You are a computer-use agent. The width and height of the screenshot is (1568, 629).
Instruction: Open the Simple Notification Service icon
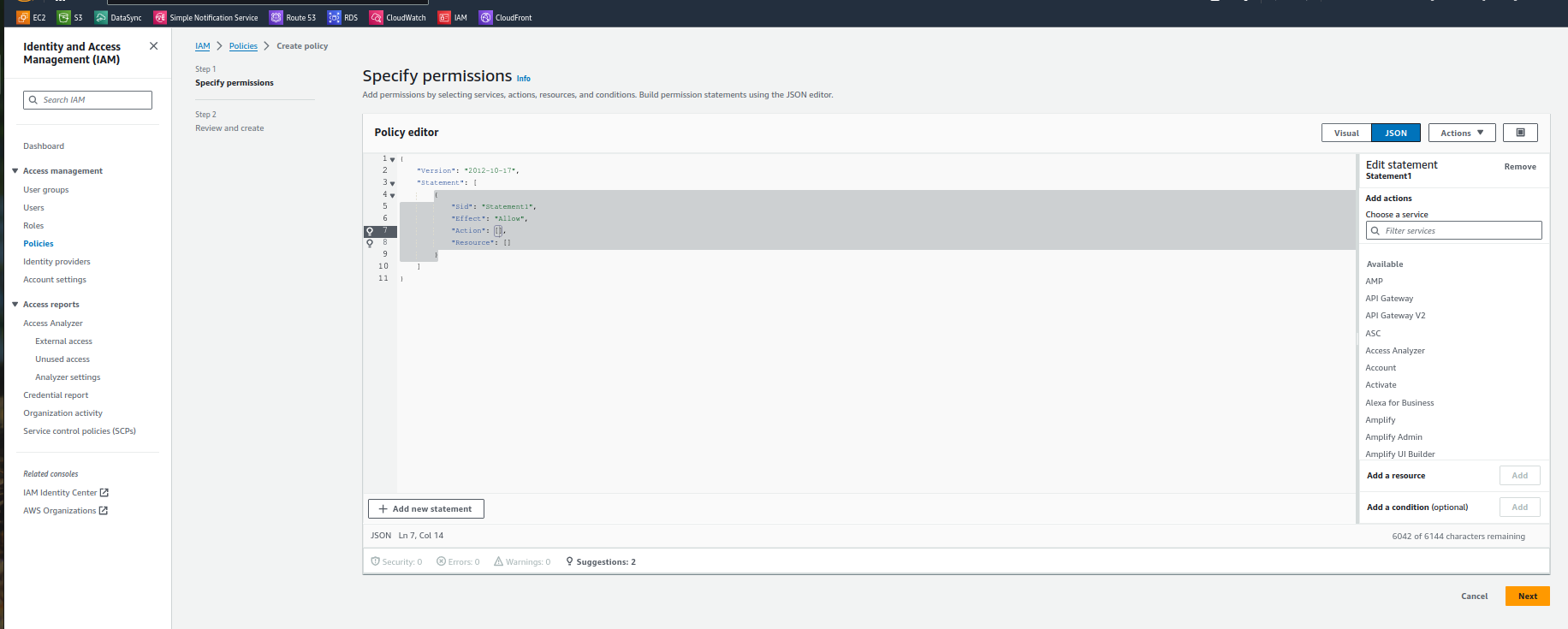pos(160,17)
